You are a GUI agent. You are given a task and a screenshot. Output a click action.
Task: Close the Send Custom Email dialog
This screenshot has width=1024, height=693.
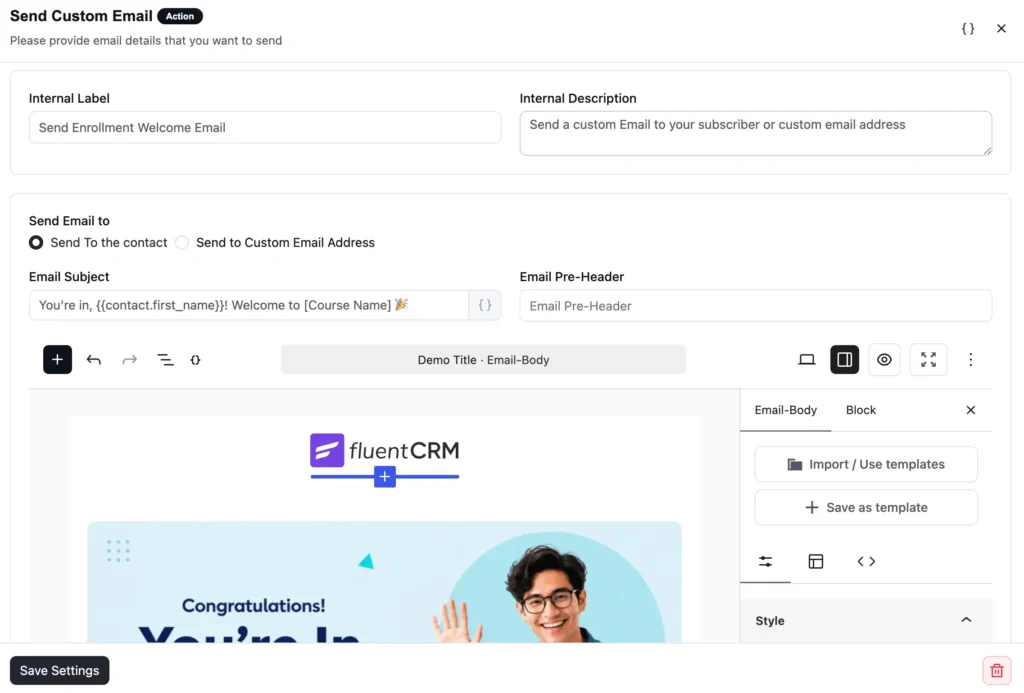(1001, 28)
